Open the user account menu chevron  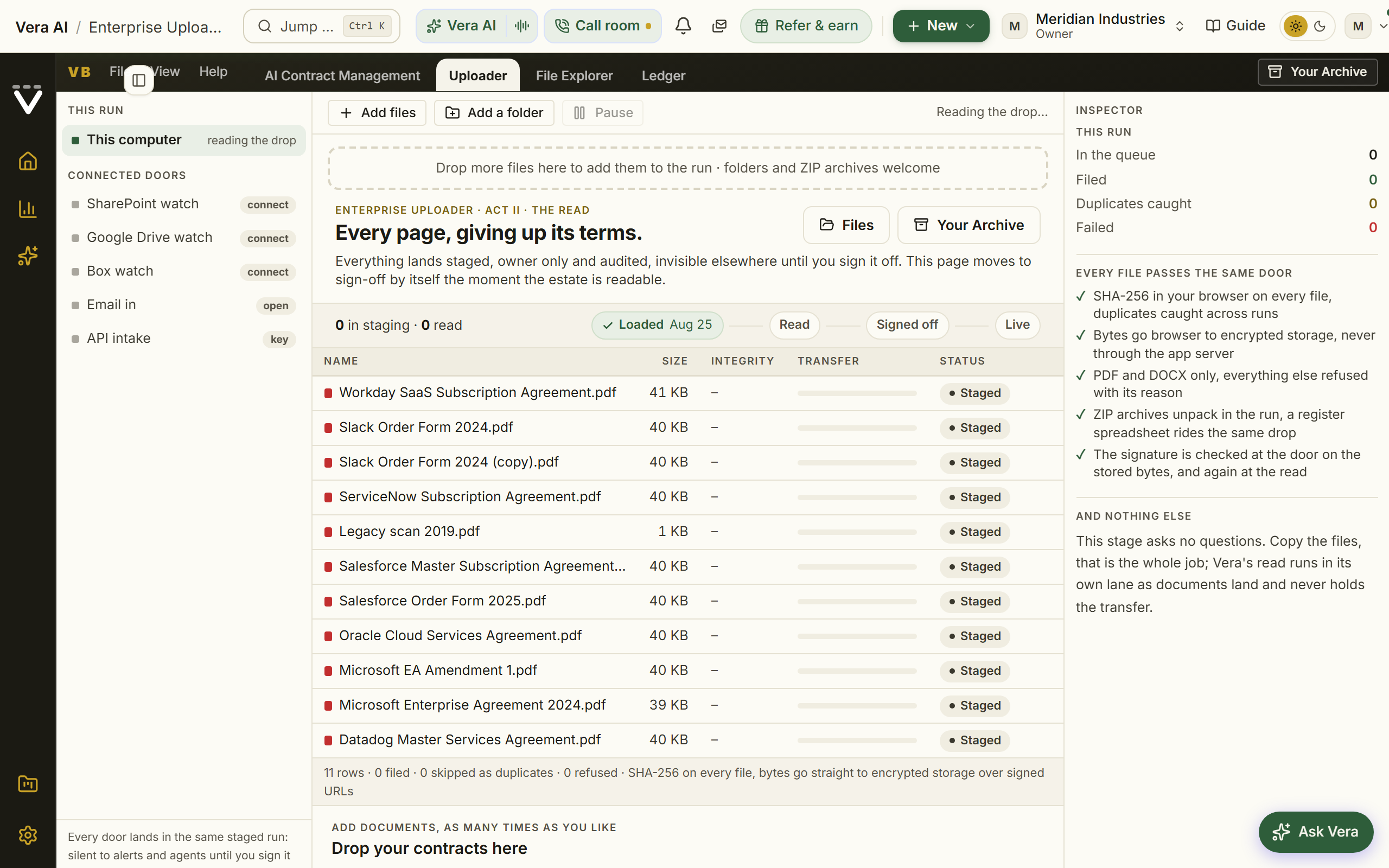click(1382, 26)
